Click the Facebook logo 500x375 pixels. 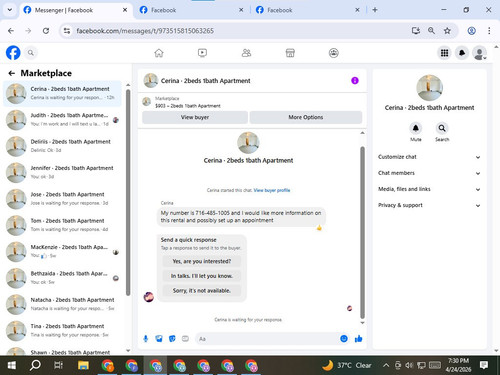13,53
